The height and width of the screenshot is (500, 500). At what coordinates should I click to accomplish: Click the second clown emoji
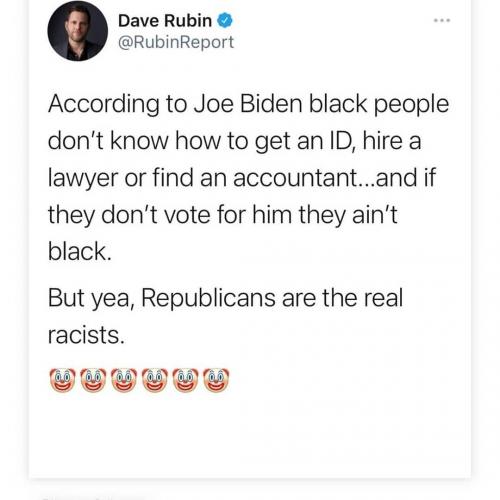pyautogui.click(x=93, y=380)
